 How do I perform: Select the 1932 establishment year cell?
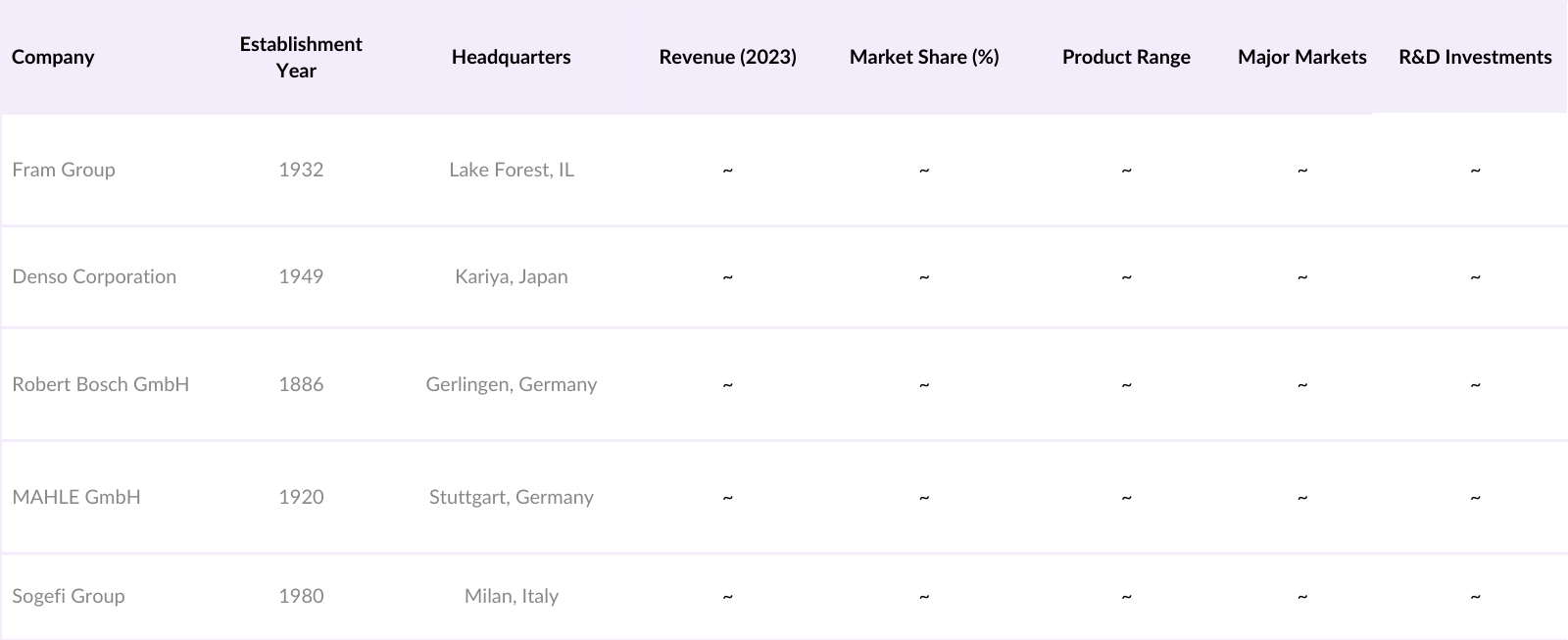(x=301, y=170)
